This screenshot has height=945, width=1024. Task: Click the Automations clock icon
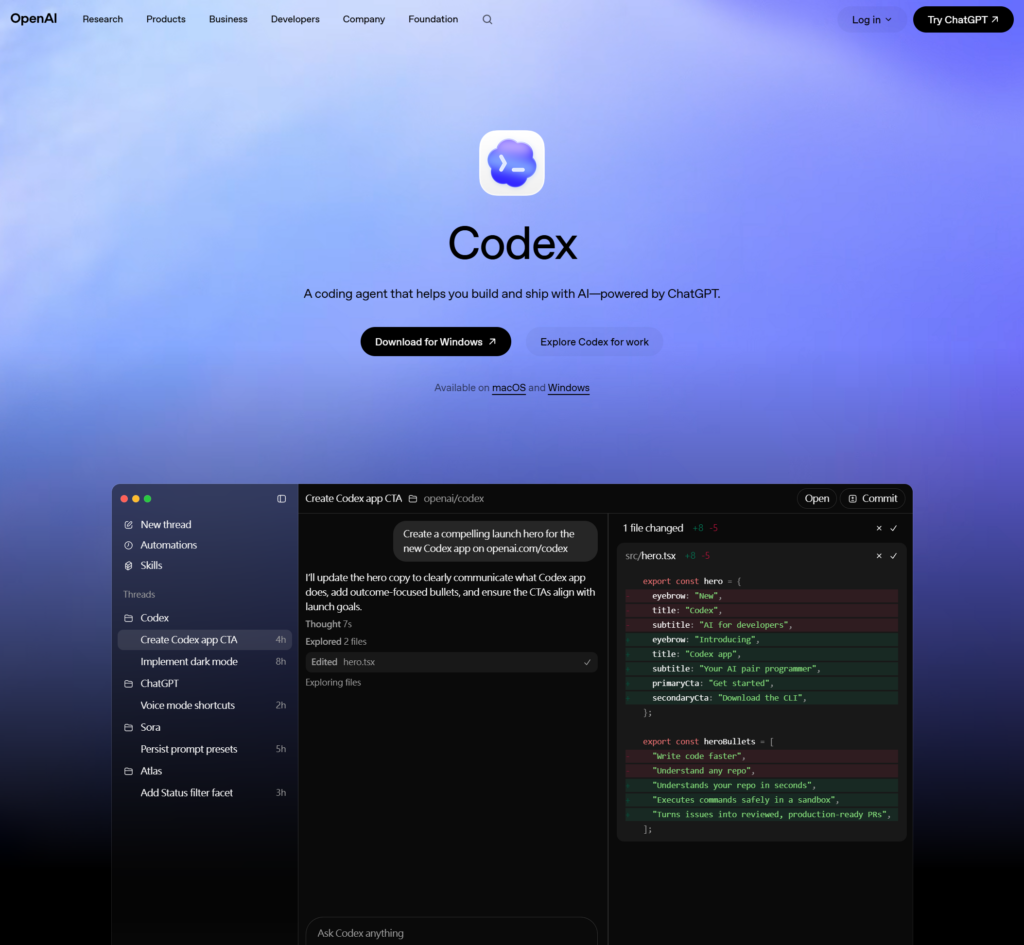point(129,545)
